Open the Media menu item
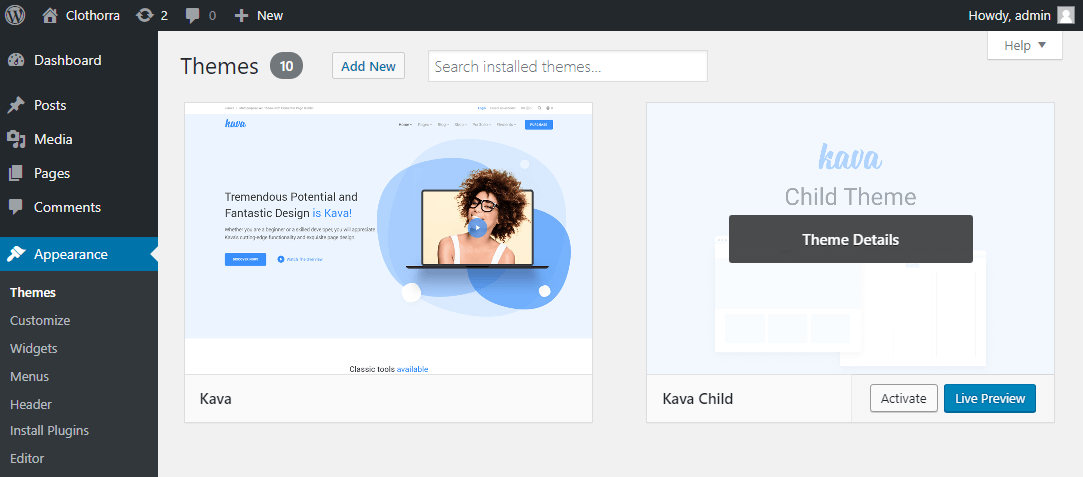 pyautogui.click(x=79, y=139)
